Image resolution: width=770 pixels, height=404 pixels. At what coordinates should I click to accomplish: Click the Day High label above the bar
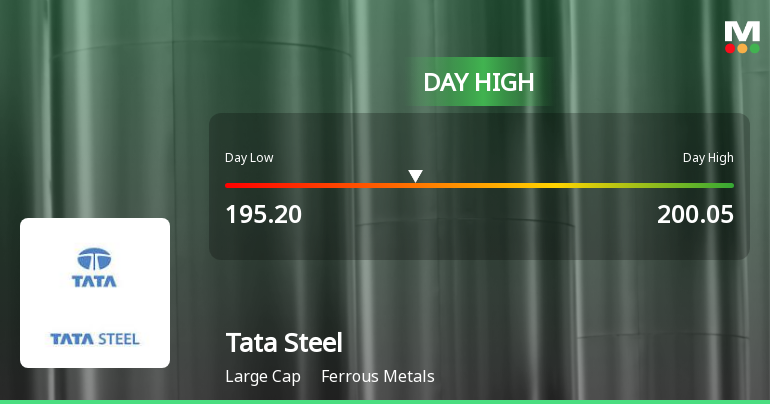708,157
